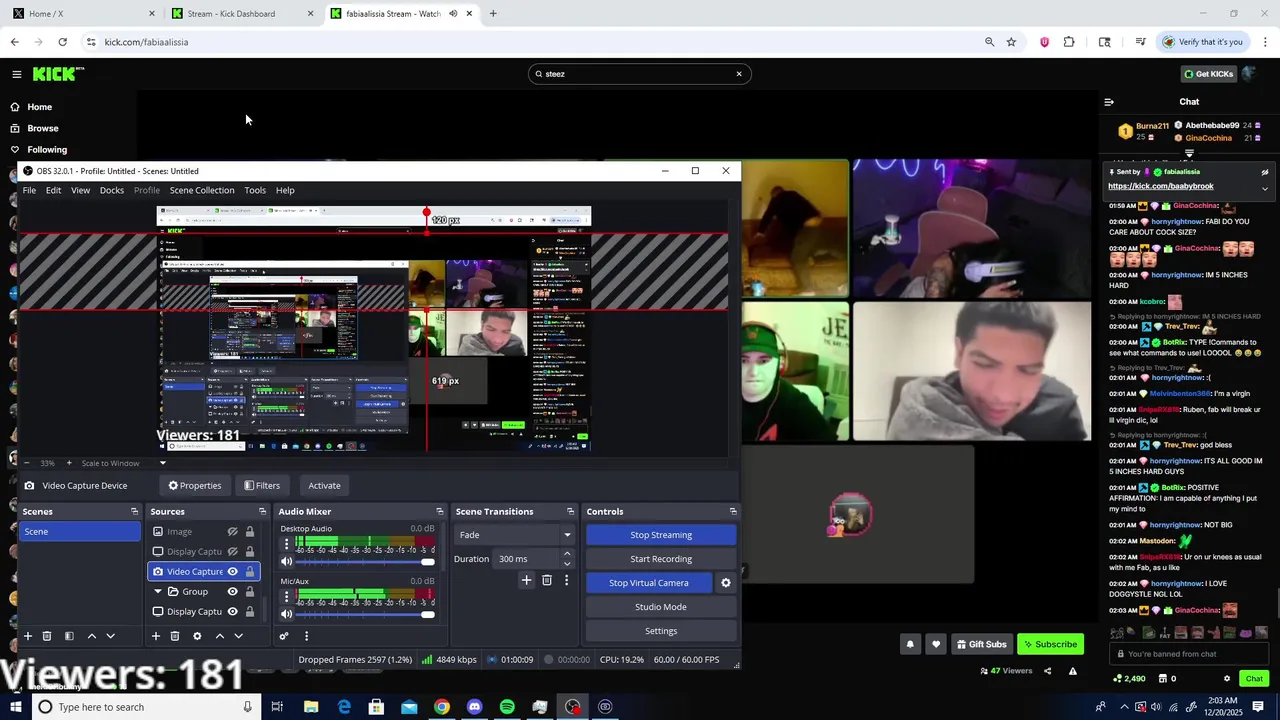This screenshot has width=1280, height=720.
Task: Open the Scene Collection menu
Action: coord(202,190)
